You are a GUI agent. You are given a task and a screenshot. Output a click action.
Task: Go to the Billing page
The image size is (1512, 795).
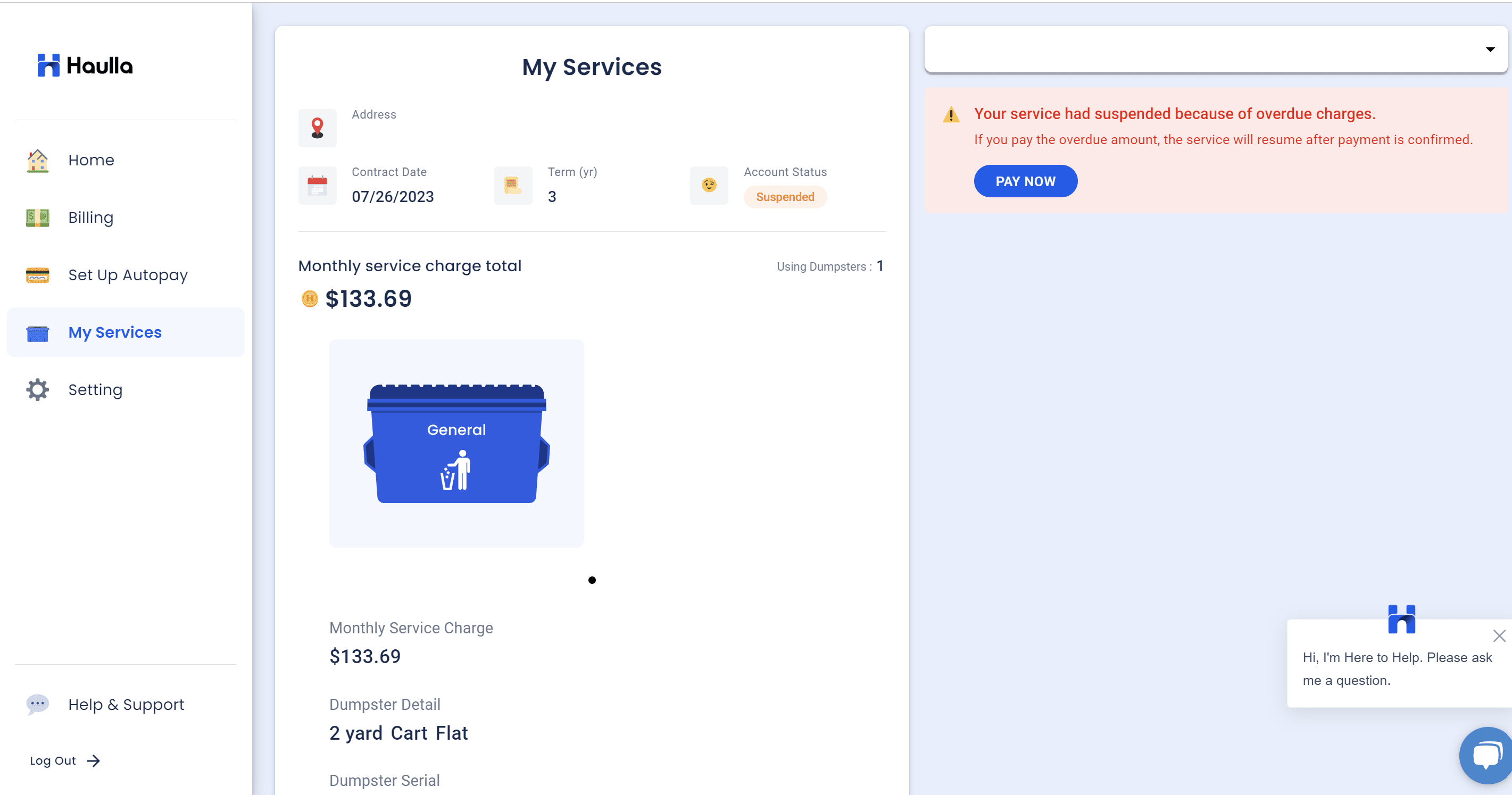90,217
